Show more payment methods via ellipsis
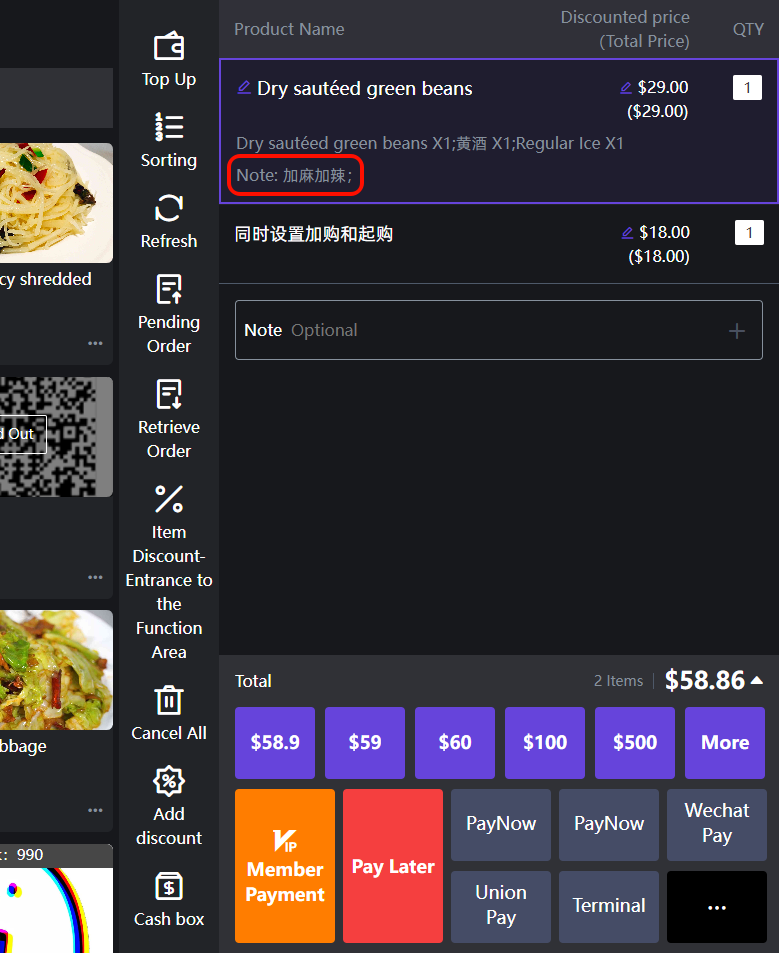 716,907
